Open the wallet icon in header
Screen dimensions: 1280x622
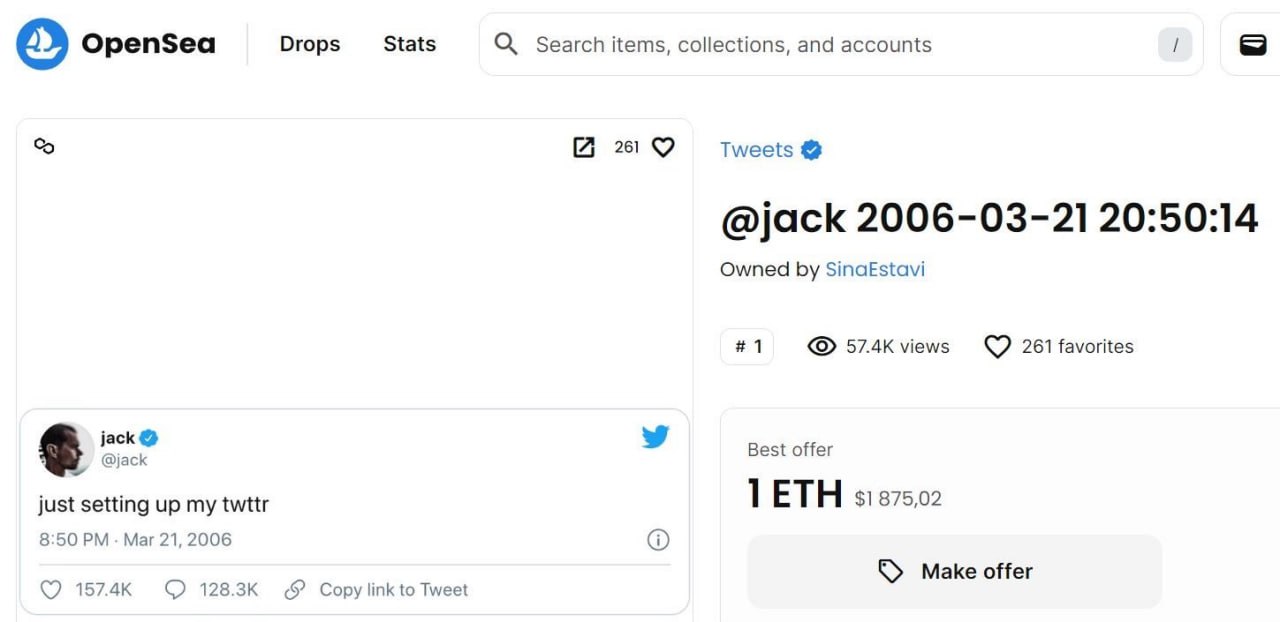(1252, 44)
